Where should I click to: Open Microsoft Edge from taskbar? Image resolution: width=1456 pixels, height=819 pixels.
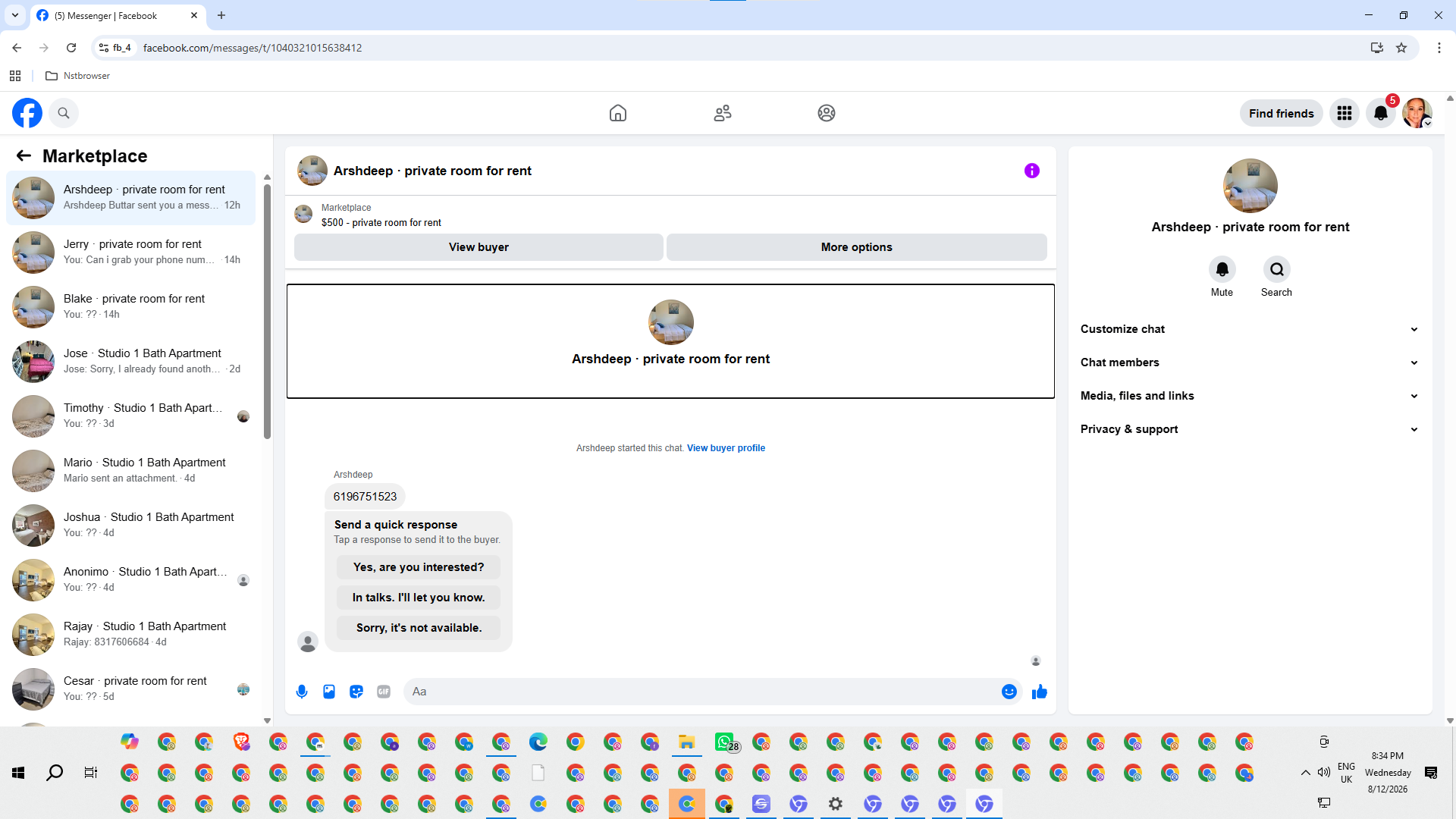(538, 742)
